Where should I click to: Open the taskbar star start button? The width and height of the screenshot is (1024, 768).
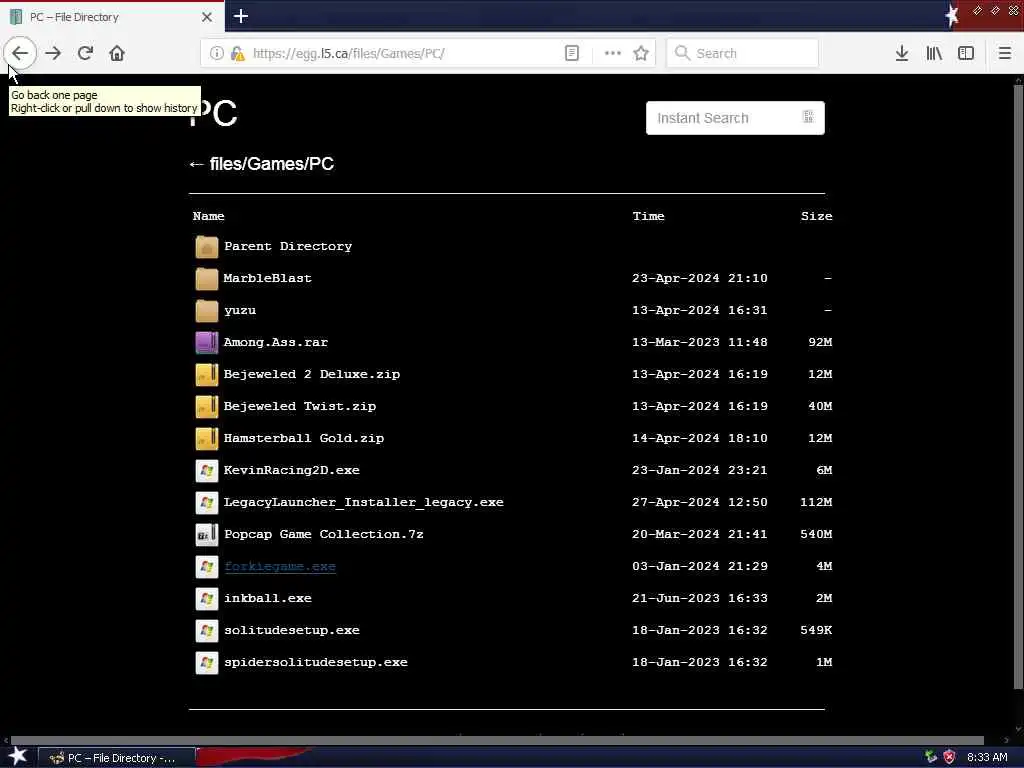point(18,756)
